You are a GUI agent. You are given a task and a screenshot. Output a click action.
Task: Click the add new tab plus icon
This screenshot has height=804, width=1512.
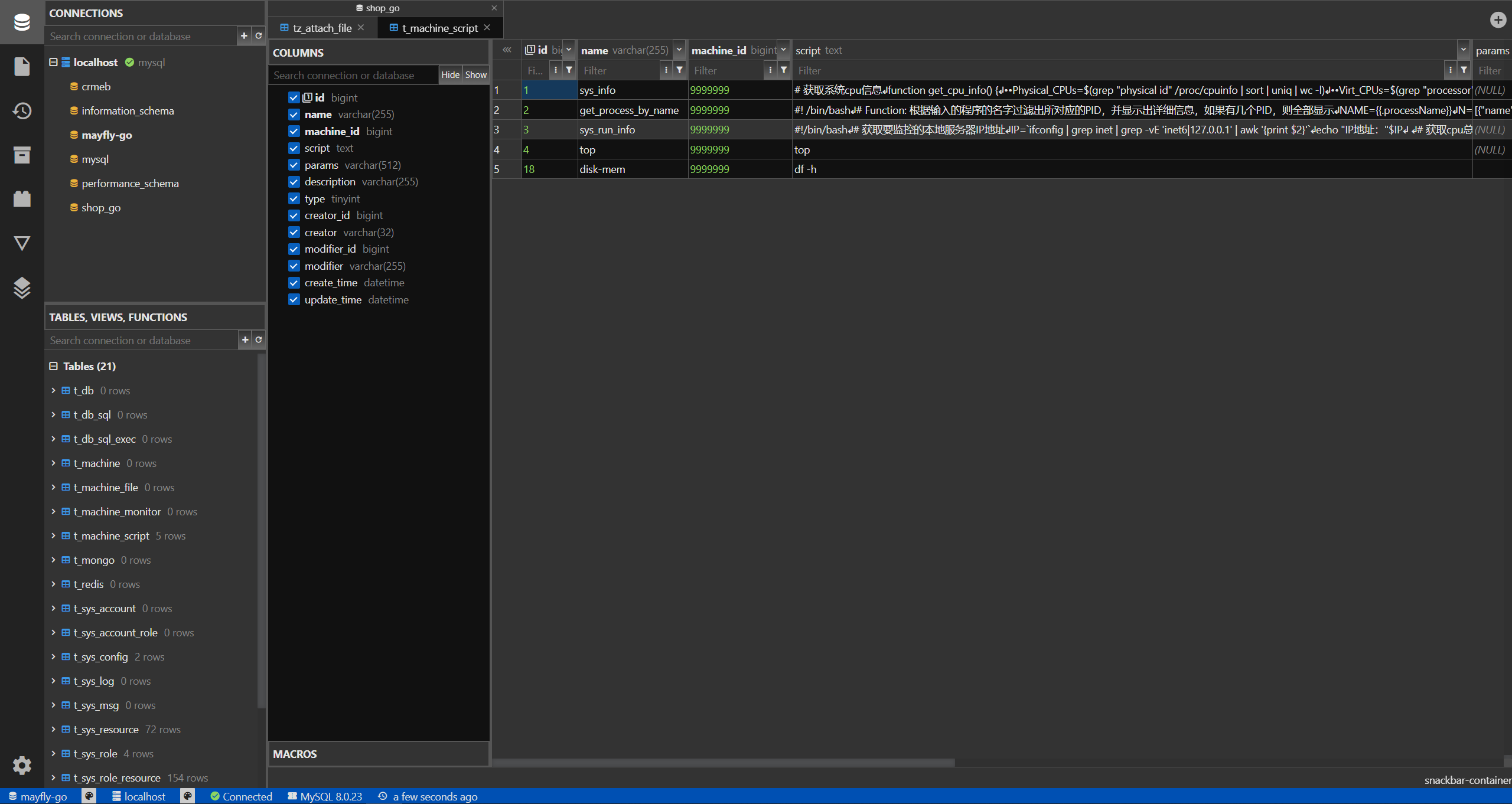[1498, 20]
